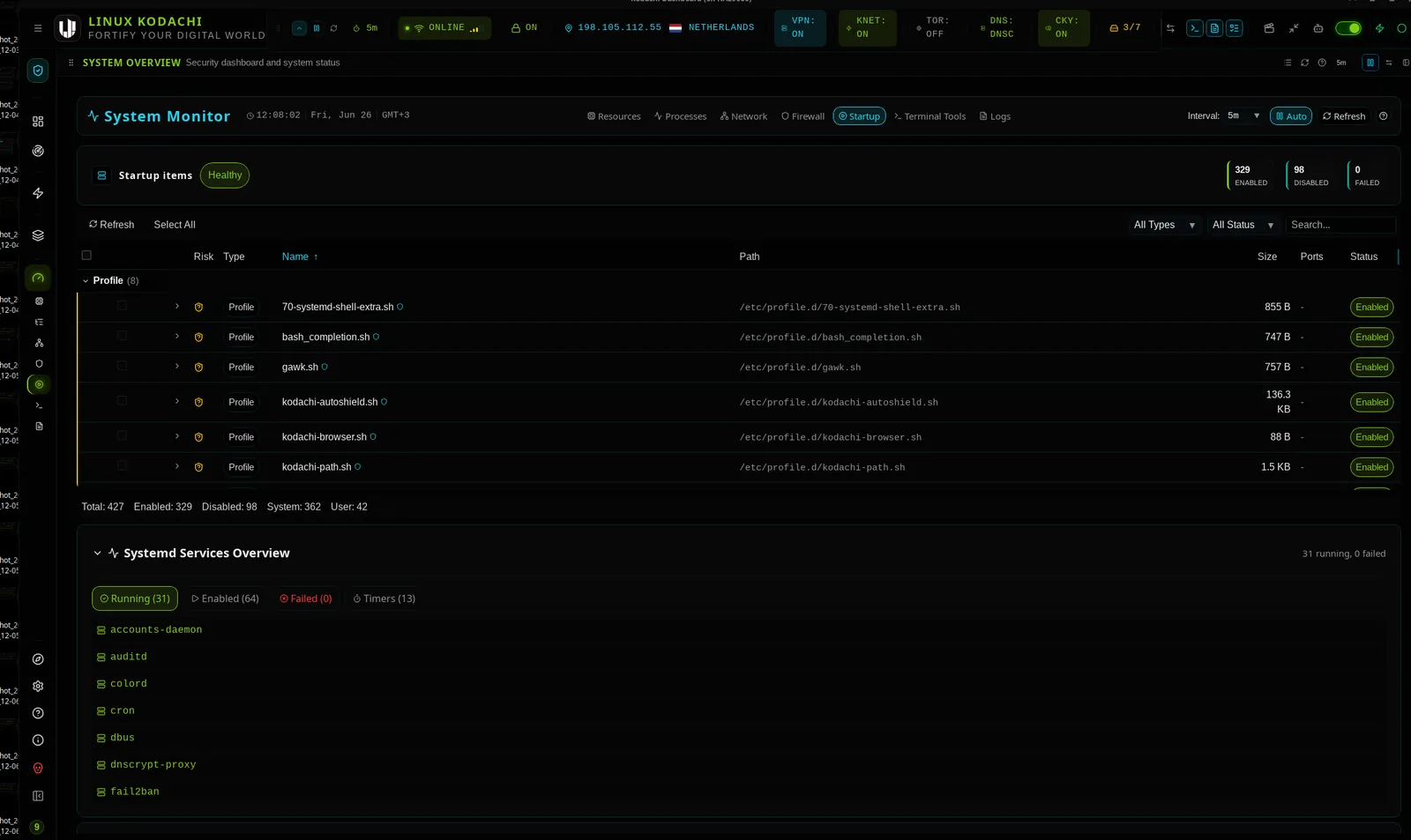Expand the 70-systemd-shell-extra.sh row details
The height and width of the screenshot is (840, 1411).
177,307
